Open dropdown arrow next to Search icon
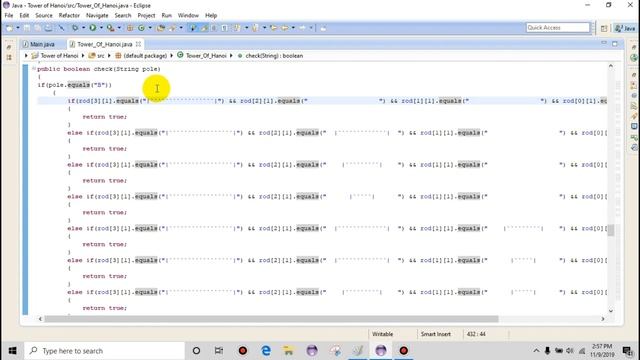Viewport: 640px width, 360px height. pyautogui.click(x=181, y=28)
